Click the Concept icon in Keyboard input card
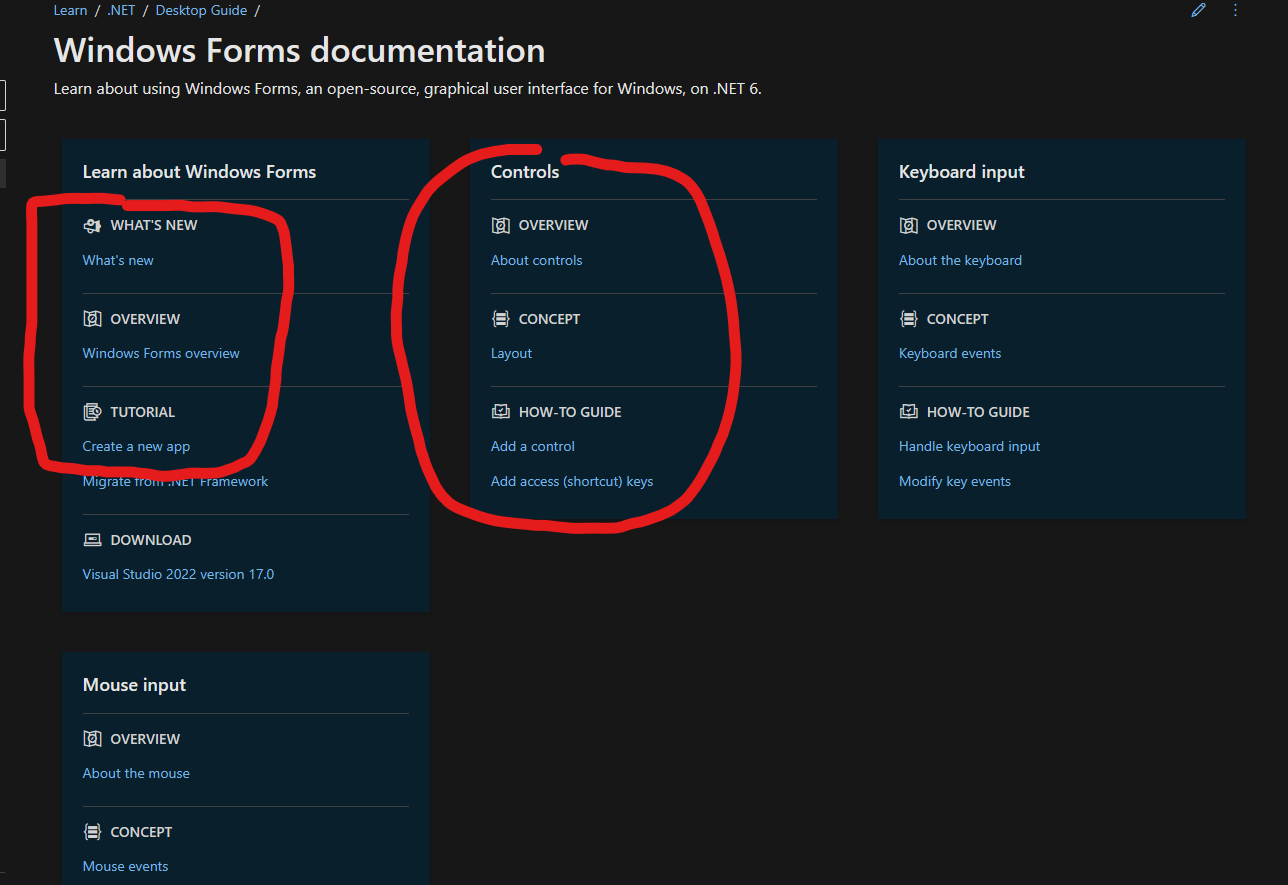 click(908, 319)
